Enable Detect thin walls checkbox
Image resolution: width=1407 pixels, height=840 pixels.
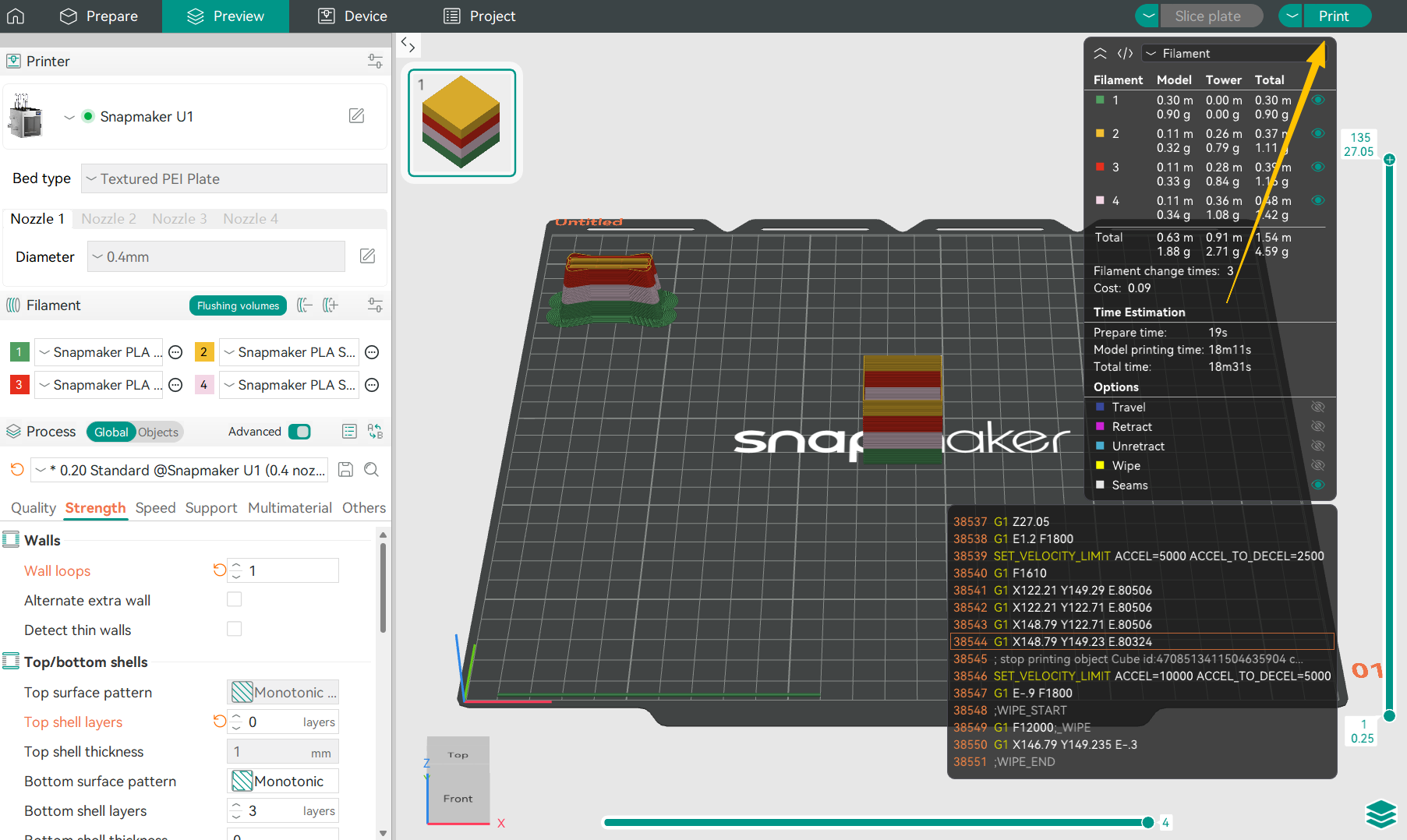click(x=234, y=629)
